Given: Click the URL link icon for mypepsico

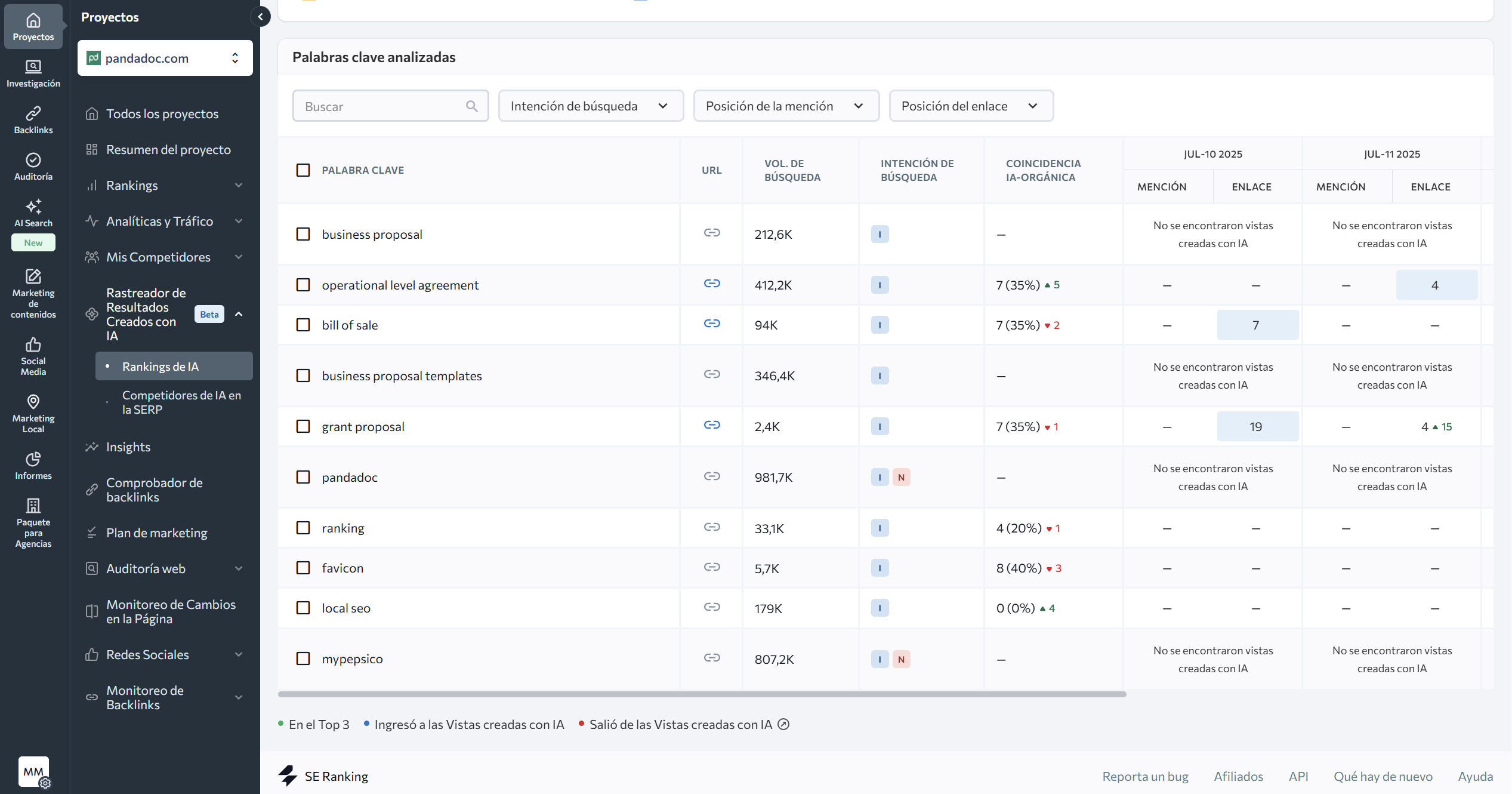Looking at the screenshot, I should click(x=712, y=658).
